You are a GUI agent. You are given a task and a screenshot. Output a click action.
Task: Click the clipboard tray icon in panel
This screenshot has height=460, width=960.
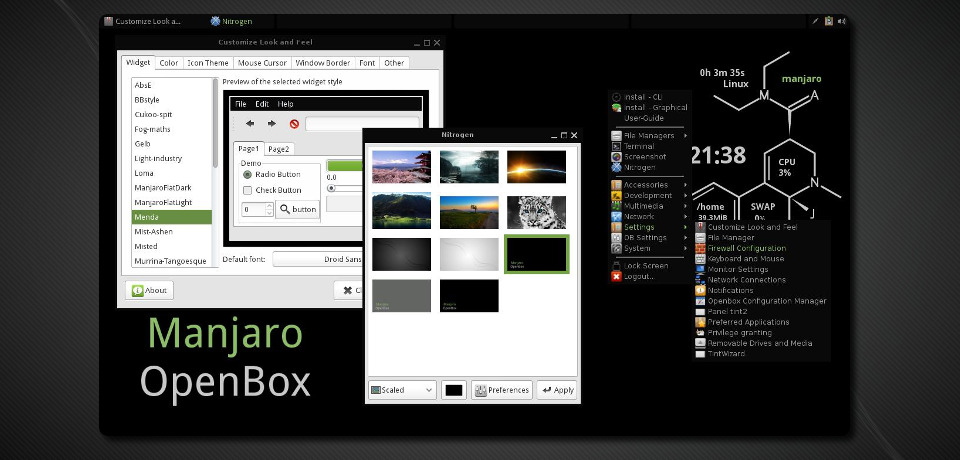tap(828, 21)
